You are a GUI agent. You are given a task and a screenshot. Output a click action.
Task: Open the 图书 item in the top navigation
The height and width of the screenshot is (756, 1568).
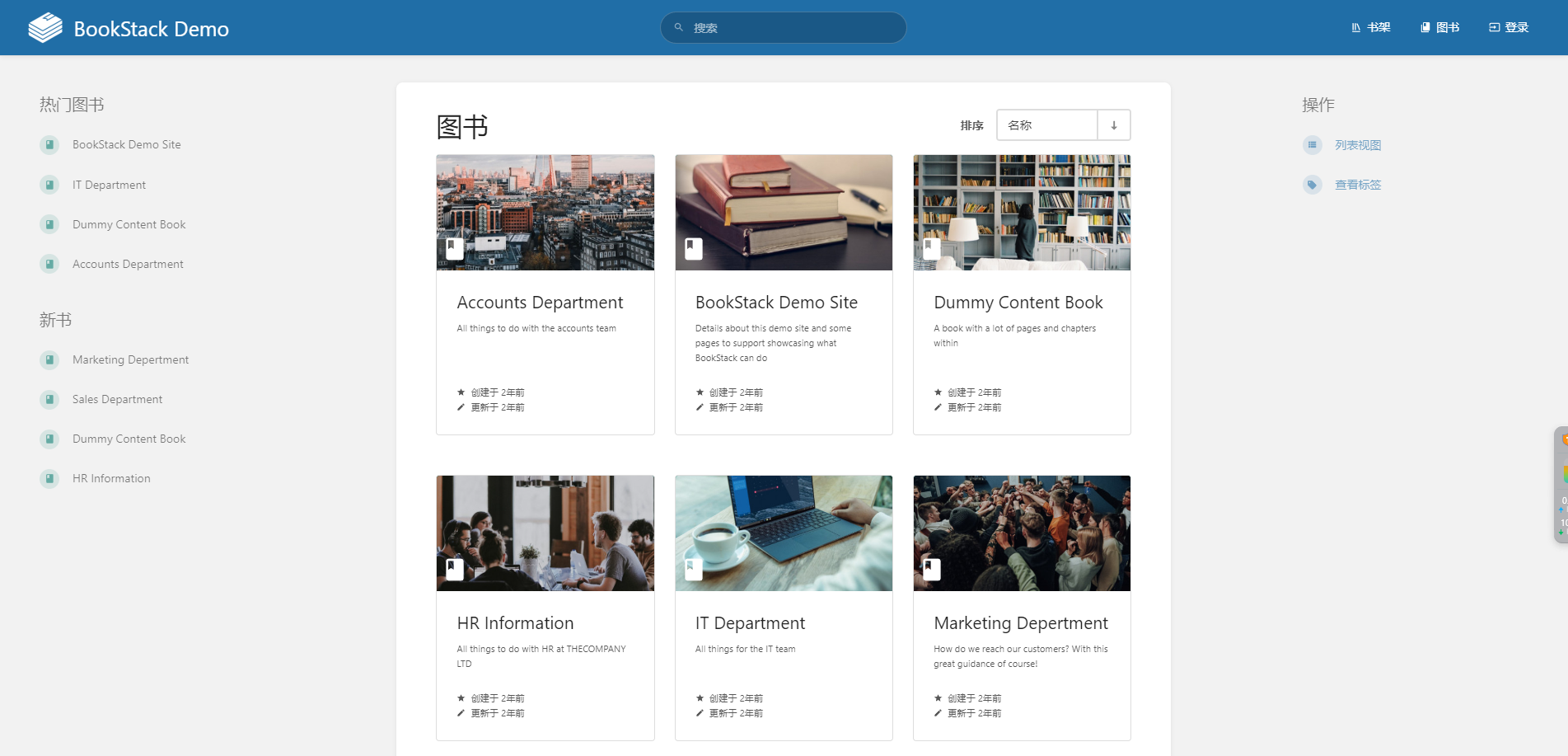click(1439, 26)
